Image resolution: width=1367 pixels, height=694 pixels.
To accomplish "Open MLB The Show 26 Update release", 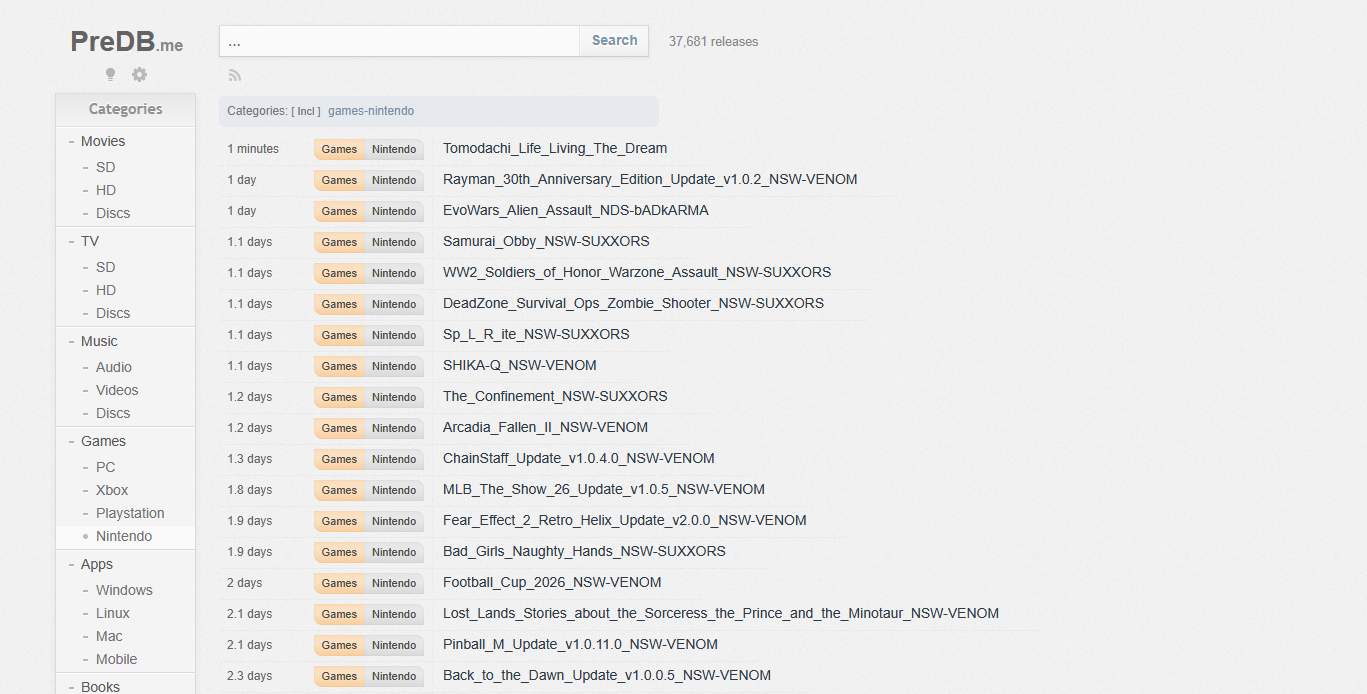I will coord(604,490).
